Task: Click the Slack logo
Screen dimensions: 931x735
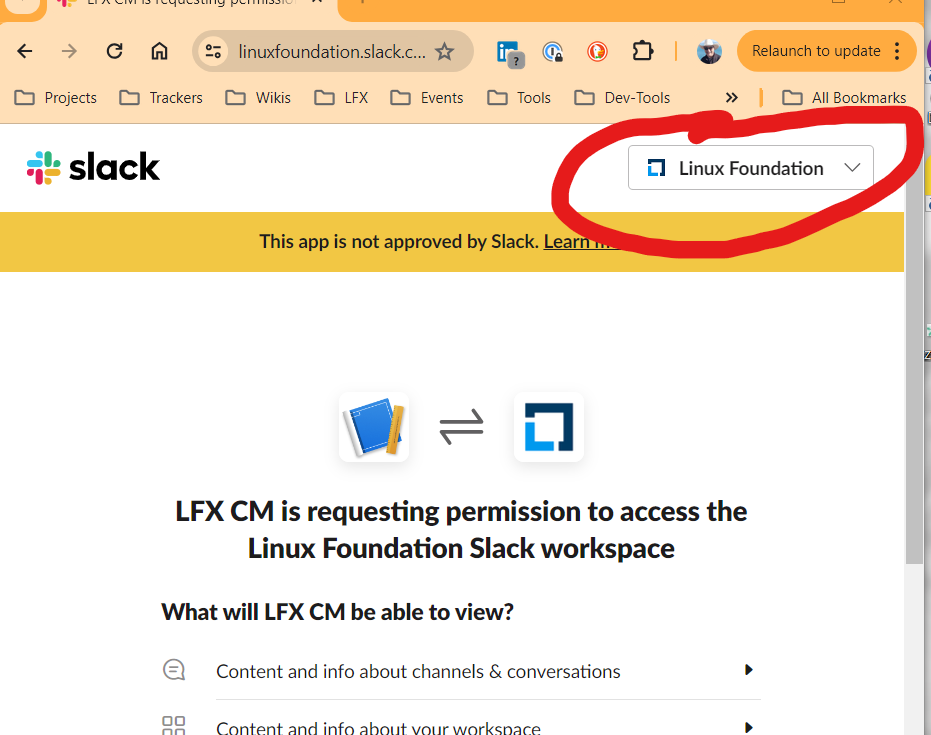Action: [94, 168]
